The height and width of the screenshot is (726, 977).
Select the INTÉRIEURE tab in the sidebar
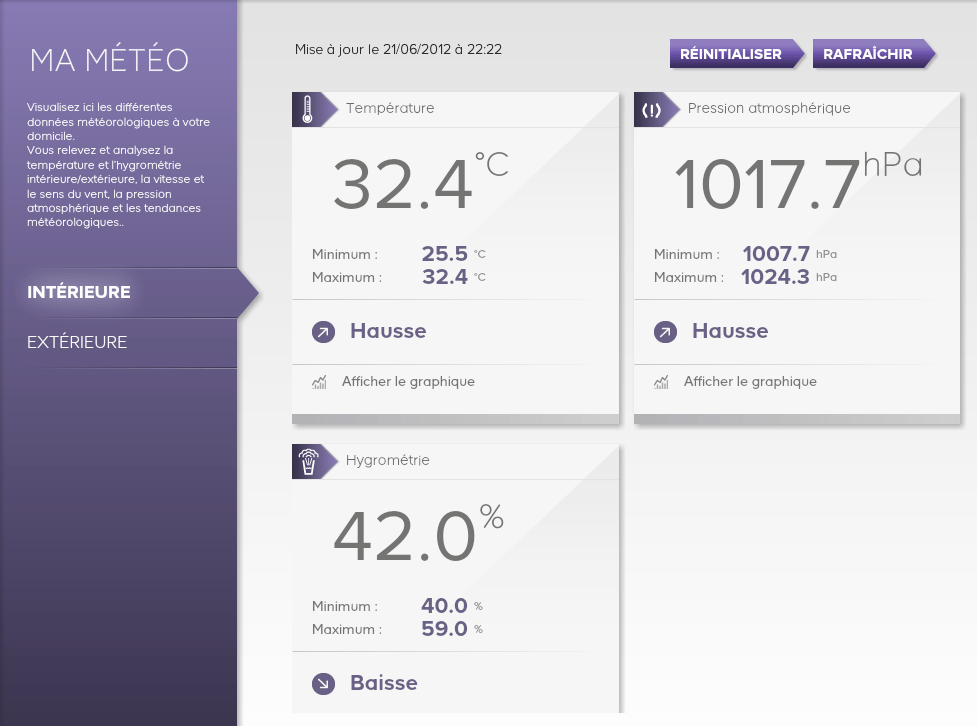coord(118,293)
